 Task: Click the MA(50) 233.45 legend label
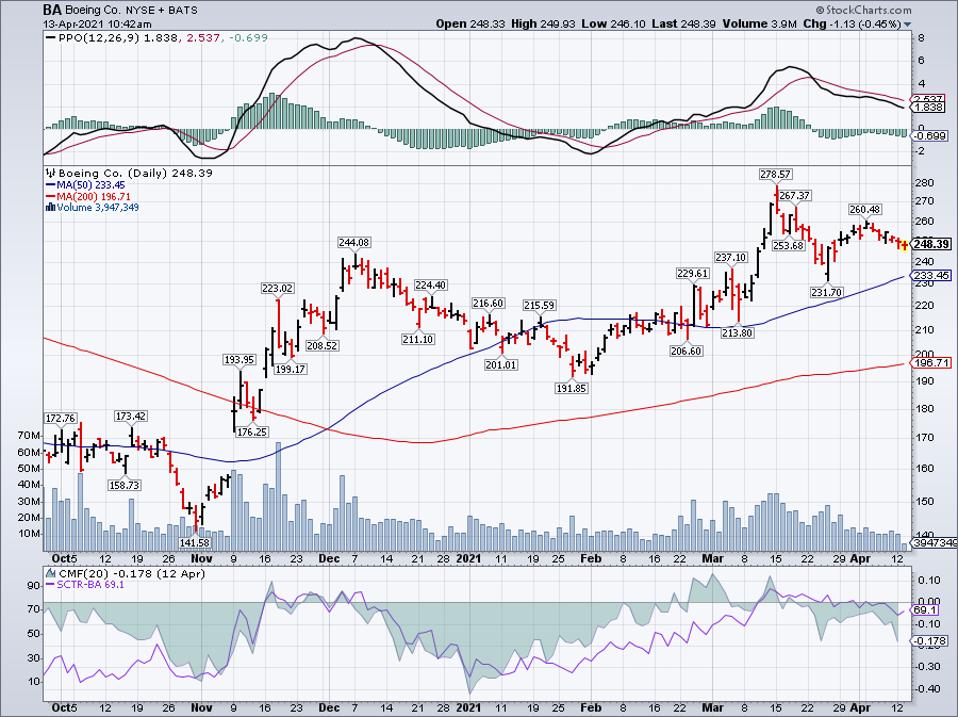click(90, 185)
